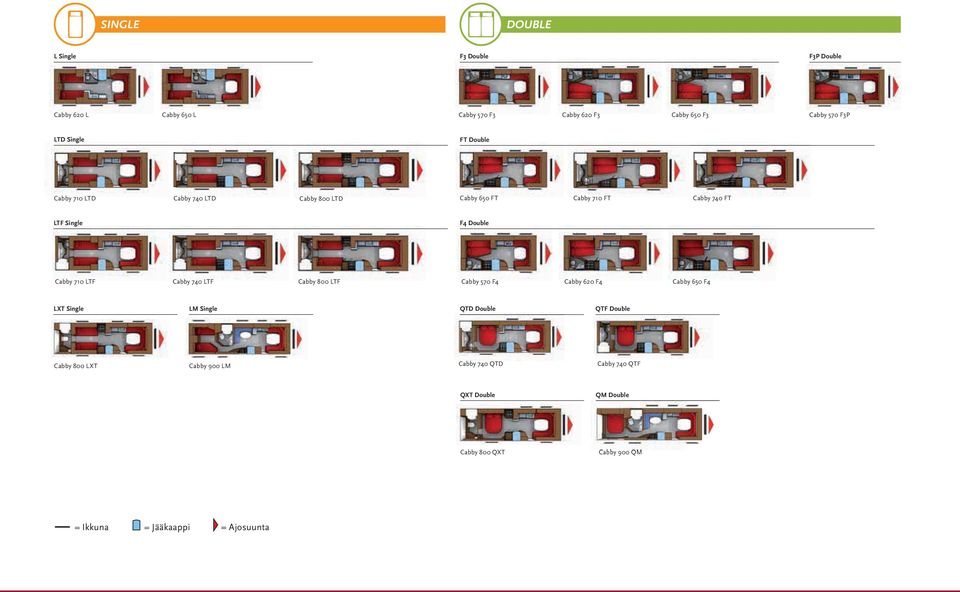Click the 'F3 Double' section heading
The image size is (960, 592).
tap(474, 56)
